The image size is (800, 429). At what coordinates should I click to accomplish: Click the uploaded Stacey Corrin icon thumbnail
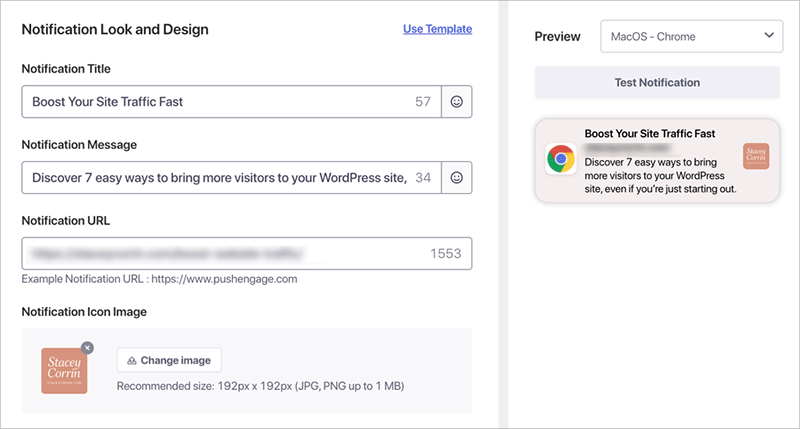[x=64, y=371]
